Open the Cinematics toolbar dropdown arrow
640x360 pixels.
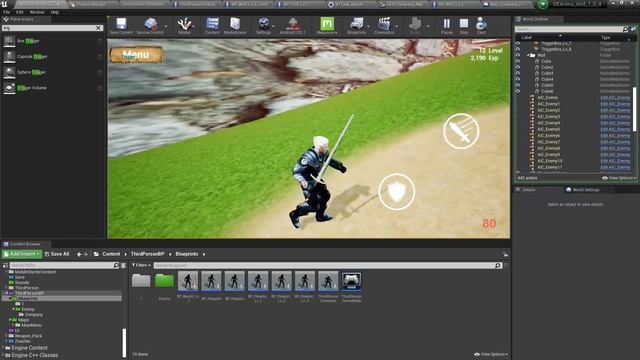[396, 27]
